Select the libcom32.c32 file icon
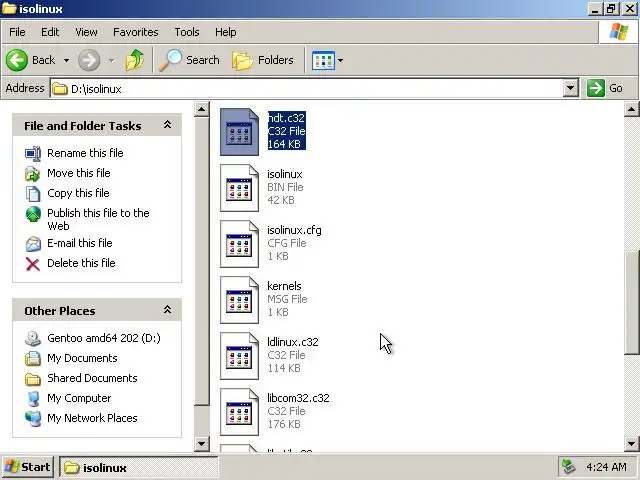This screenshot has height=480, width=640. click(239, 411)
